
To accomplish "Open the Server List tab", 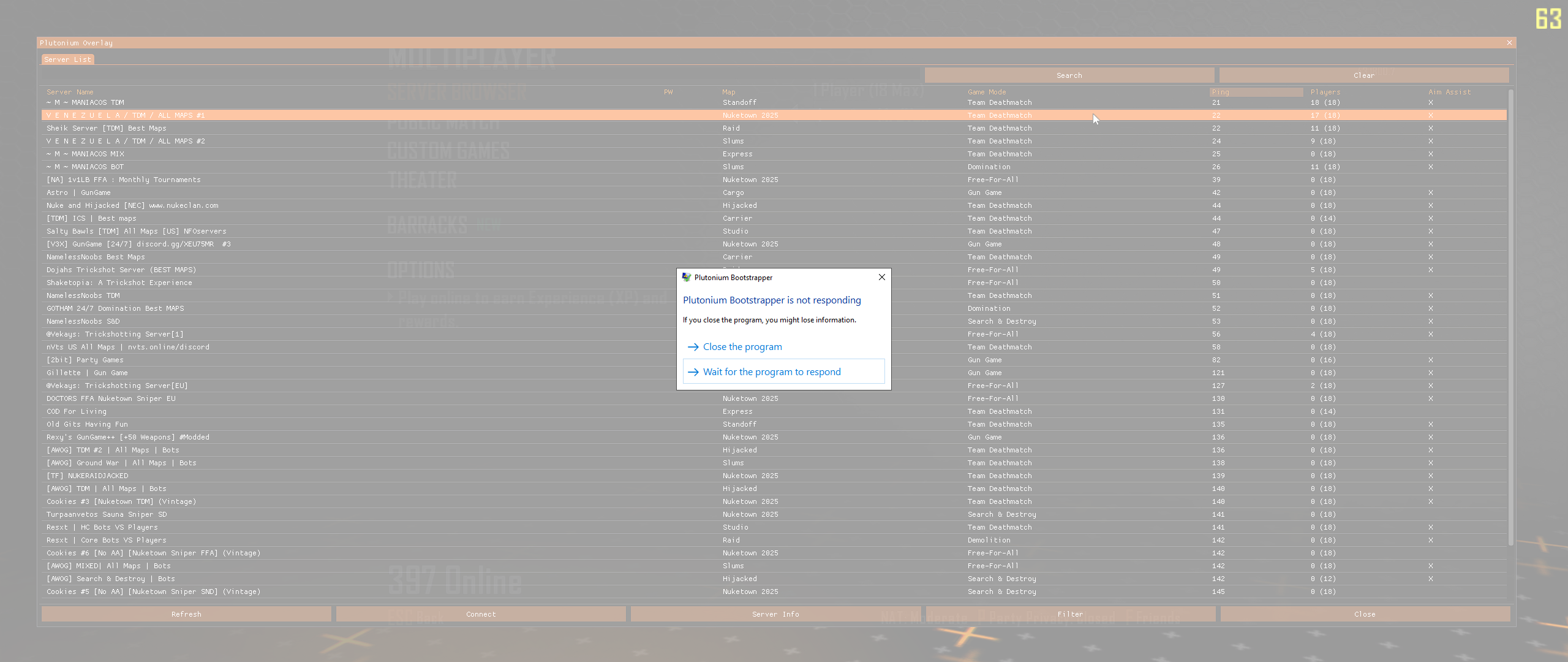I will click(x=67, y=59).
